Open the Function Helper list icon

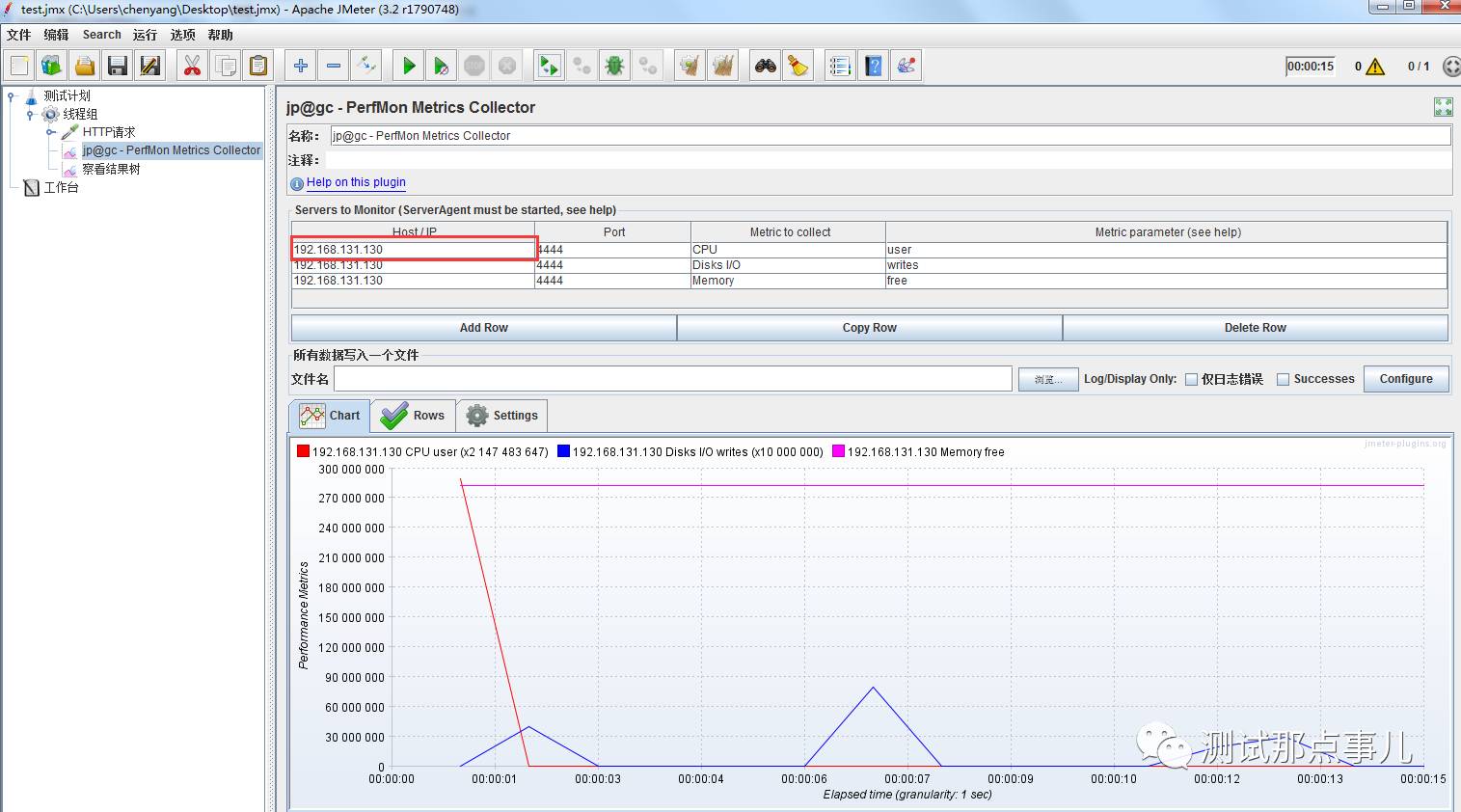[840, 66]
